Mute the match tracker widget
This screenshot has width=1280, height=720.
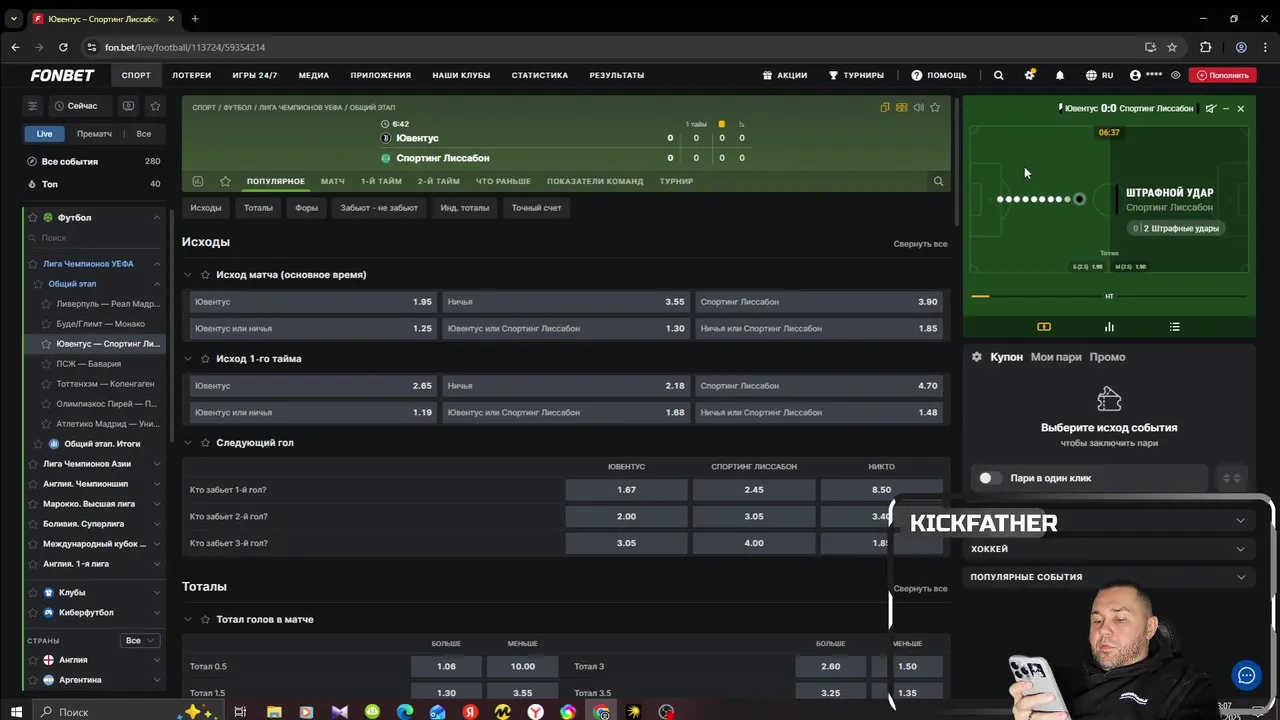pos(1211,108)
